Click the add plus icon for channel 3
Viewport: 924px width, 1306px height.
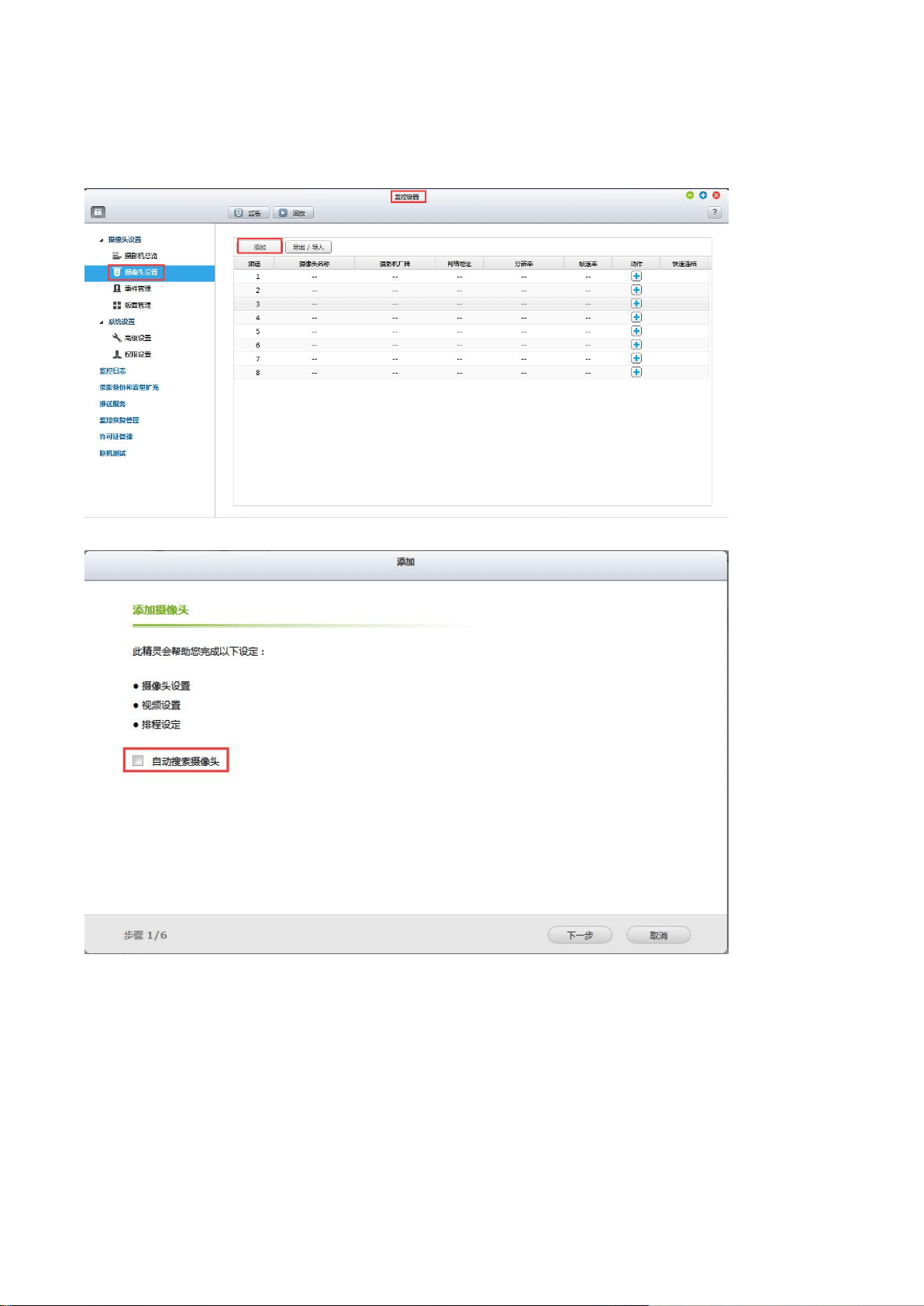pos(636,304)
